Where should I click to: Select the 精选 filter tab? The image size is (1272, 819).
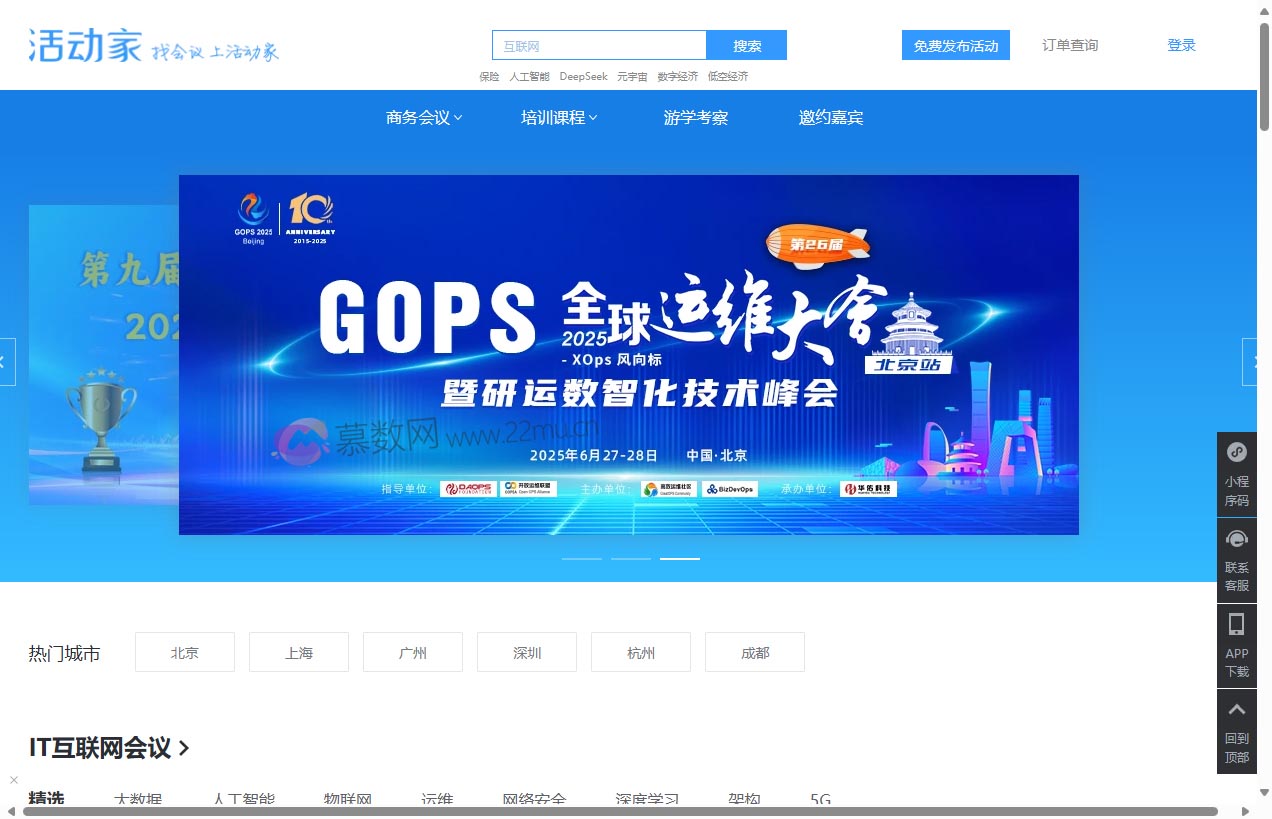(45, 797)
